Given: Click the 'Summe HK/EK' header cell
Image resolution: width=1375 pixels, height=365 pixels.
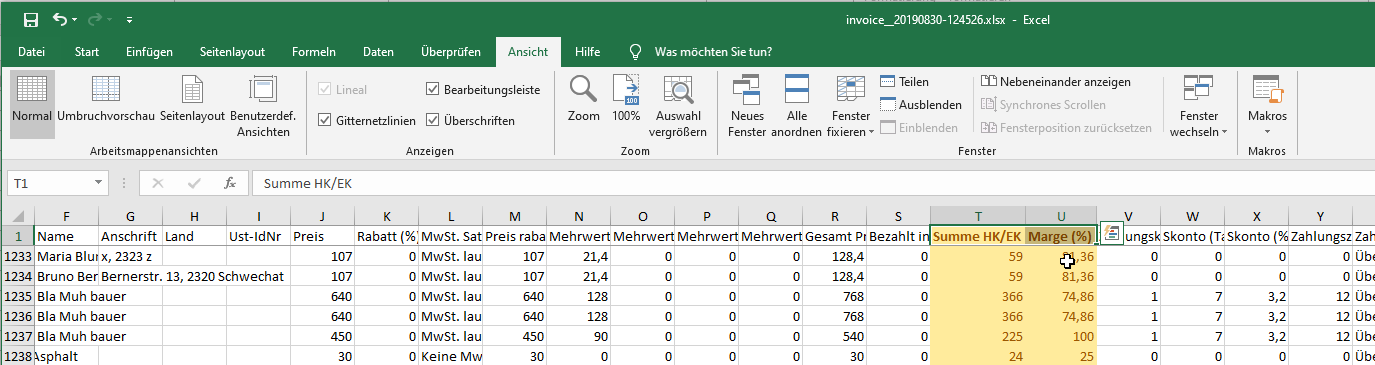Looking at the screenshot, I should [x=977, y=236].
